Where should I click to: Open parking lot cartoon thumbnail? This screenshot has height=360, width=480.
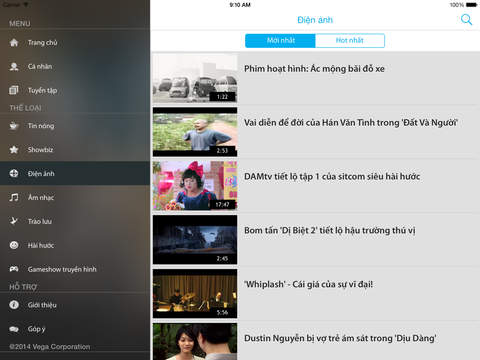pyautogui.click(x=195, y=78)
